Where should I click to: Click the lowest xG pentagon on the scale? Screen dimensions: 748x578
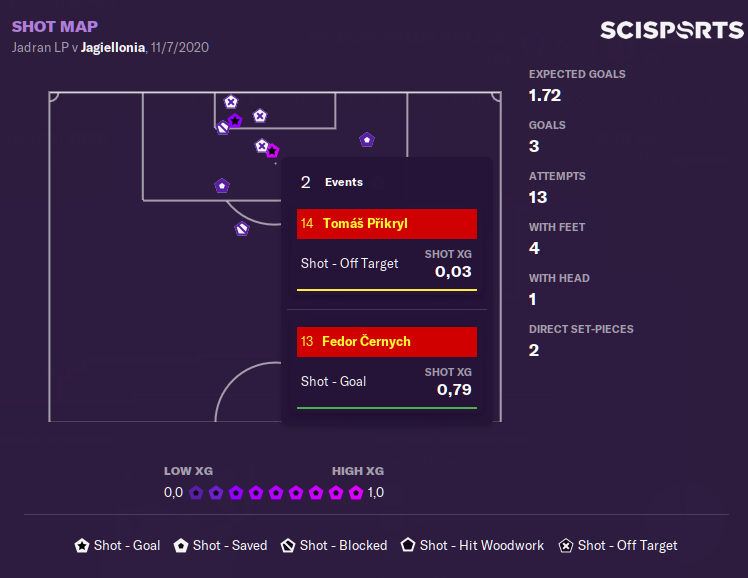pos(197,492)
